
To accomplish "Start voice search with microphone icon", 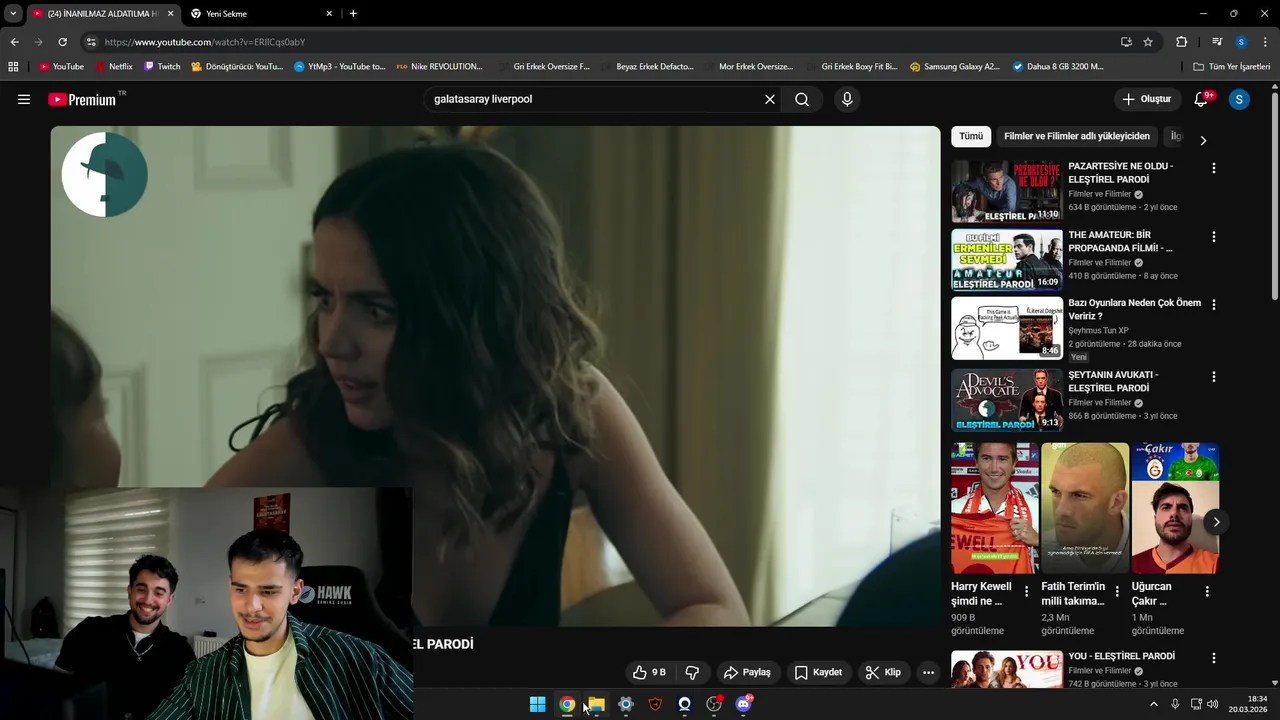I will coord(847,99).
